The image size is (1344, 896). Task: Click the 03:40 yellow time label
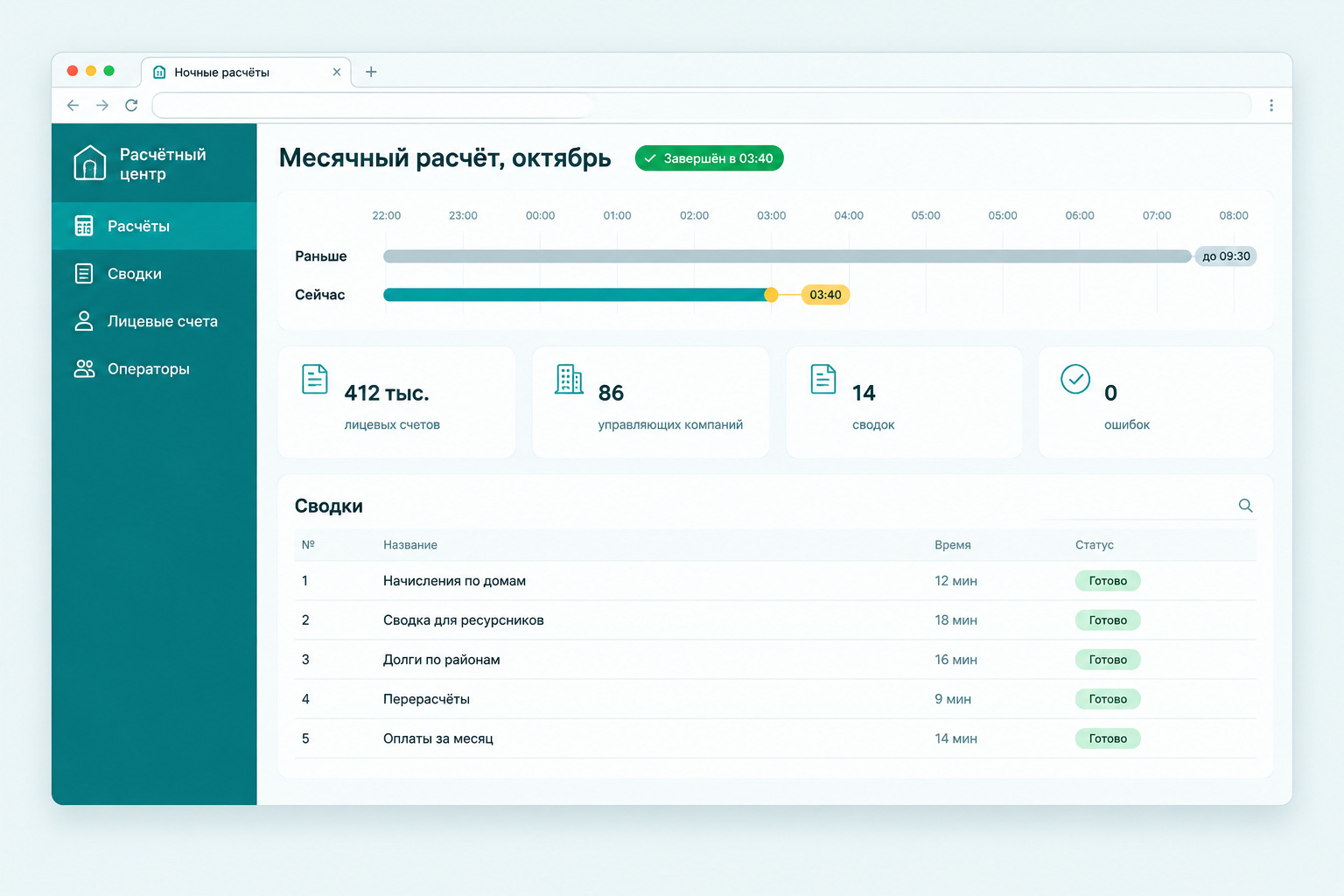click(x=825, y=295)
